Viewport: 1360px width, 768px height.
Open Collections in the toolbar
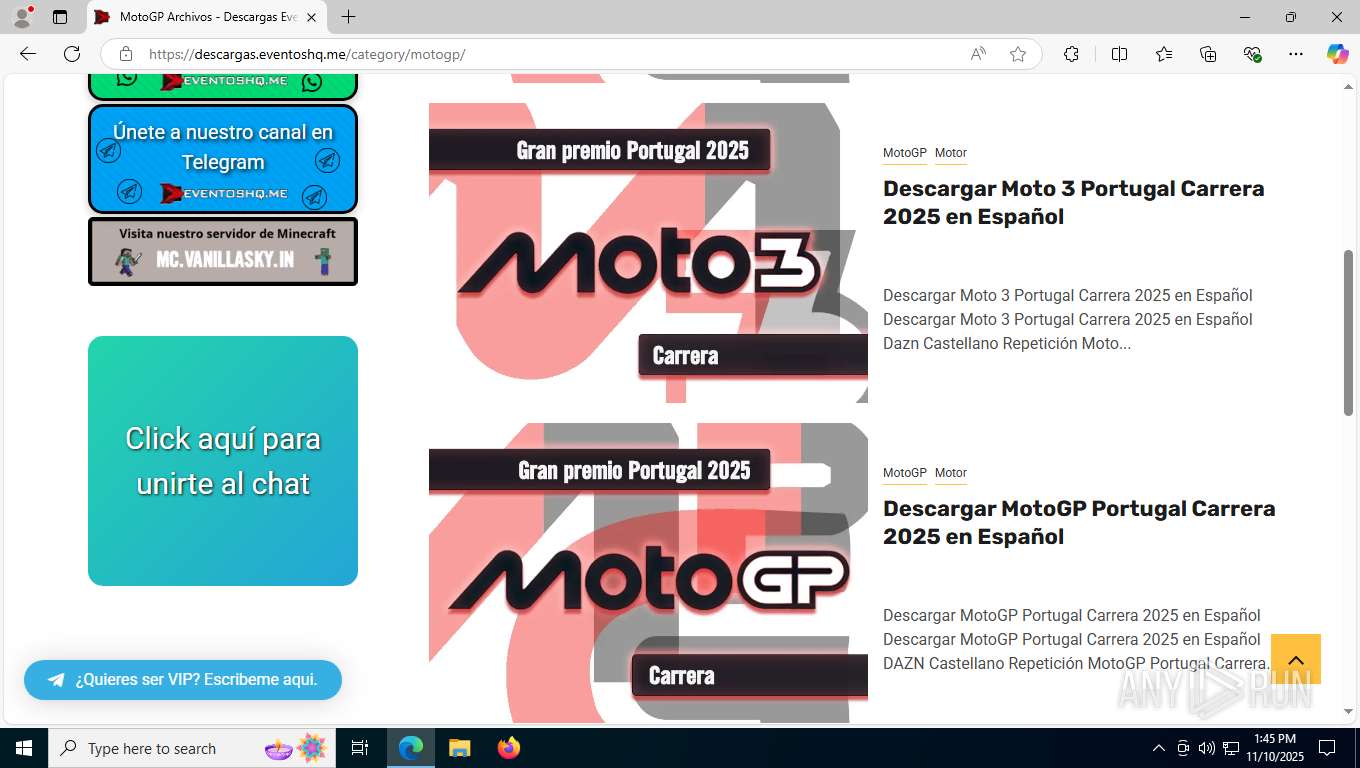pos(1208,54)
